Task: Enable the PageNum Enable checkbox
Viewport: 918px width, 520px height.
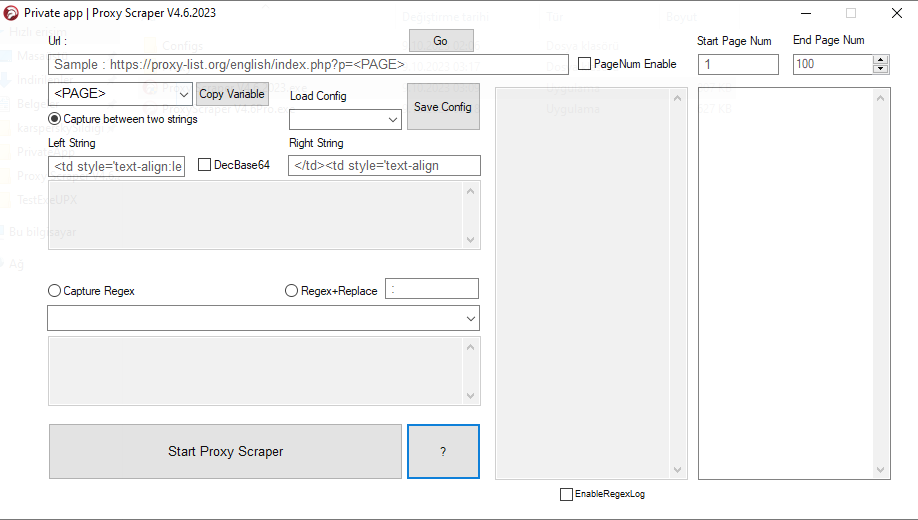Action: 585,64
